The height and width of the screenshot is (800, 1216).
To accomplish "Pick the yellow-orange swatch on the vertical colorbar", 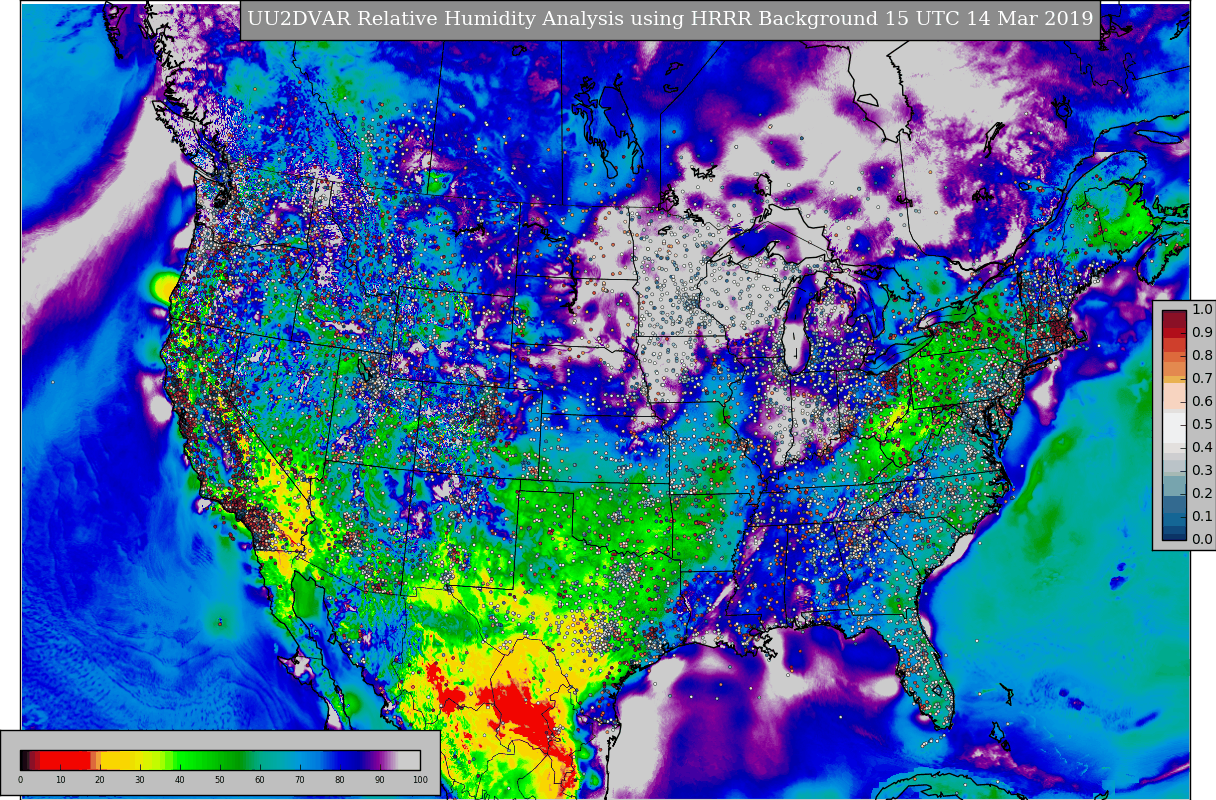I will point(1174,379).
